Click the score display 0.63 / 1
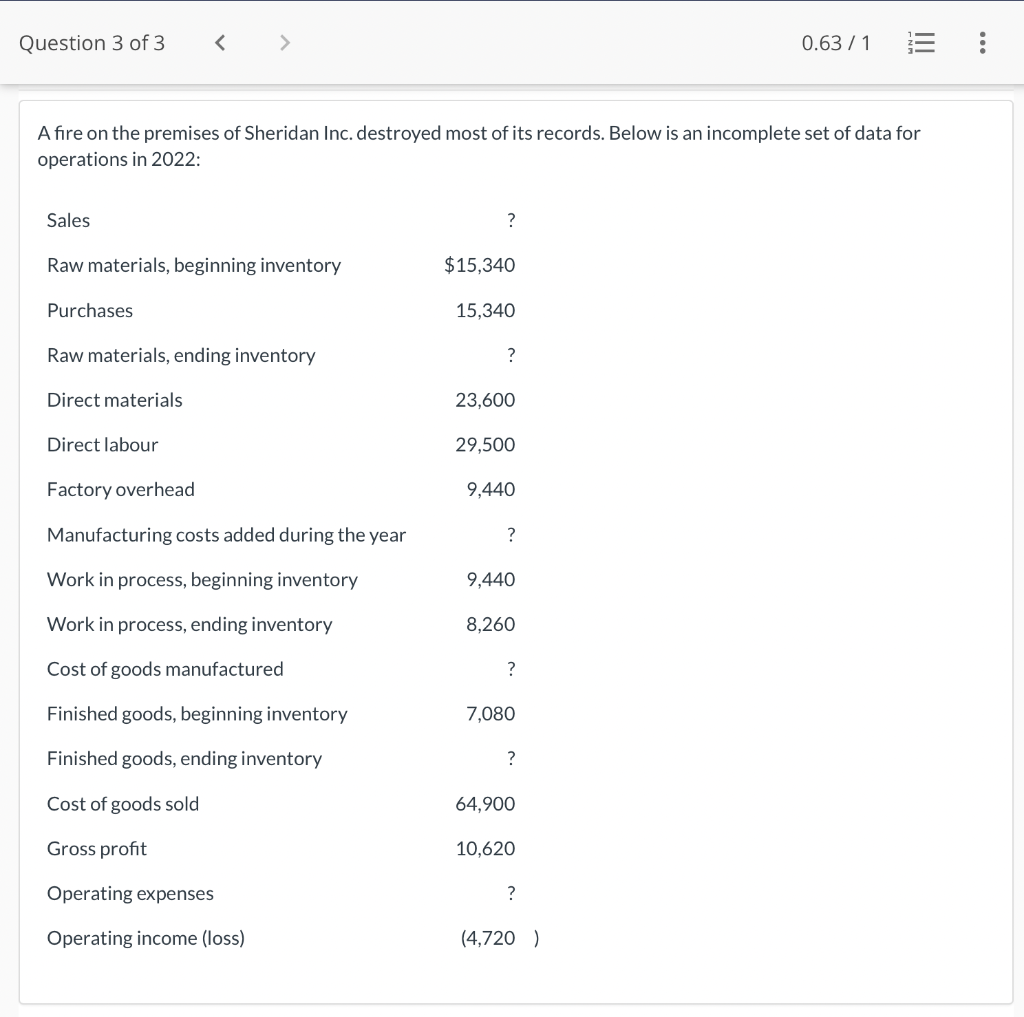Viewport: 1024px width, 1017px height. coord(837,43)
